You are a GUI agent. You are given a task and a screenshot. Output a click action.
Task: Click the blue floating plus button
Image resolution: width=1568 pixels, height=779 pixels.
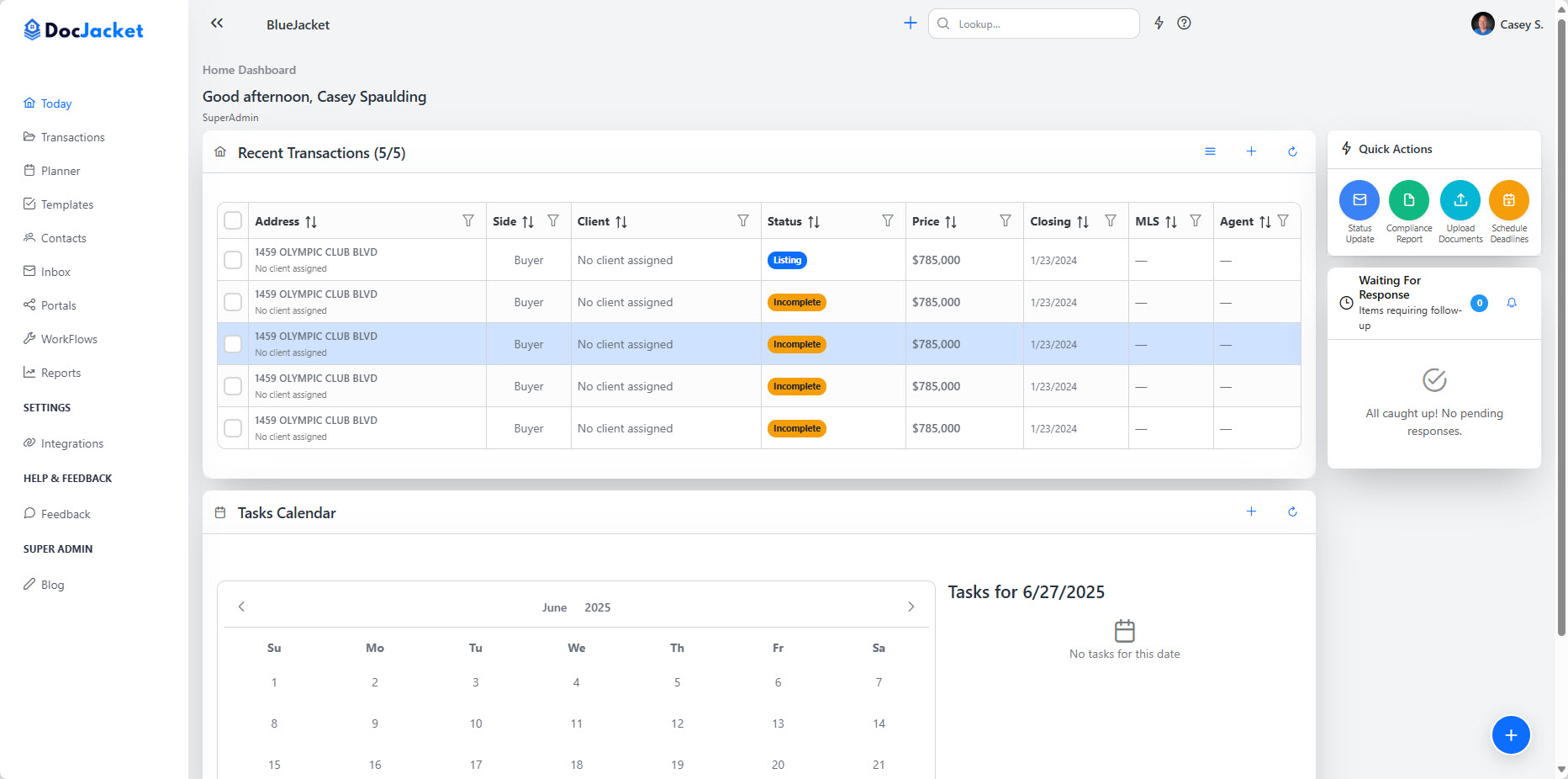1511,735
